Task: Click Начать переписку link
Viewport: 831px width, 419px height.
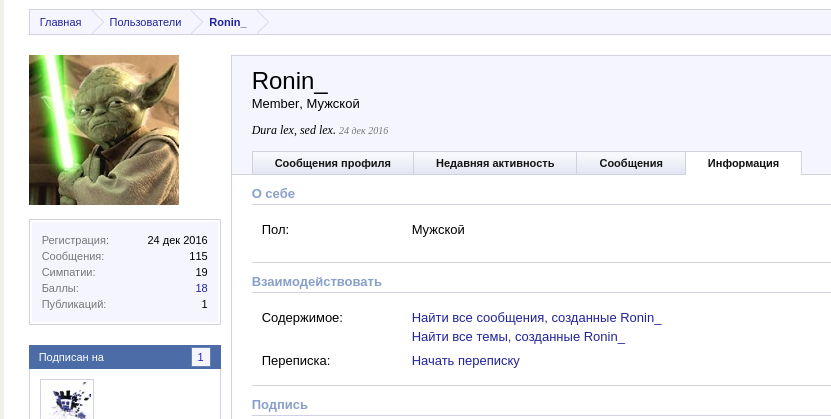Action: click(x=465, y=361)
